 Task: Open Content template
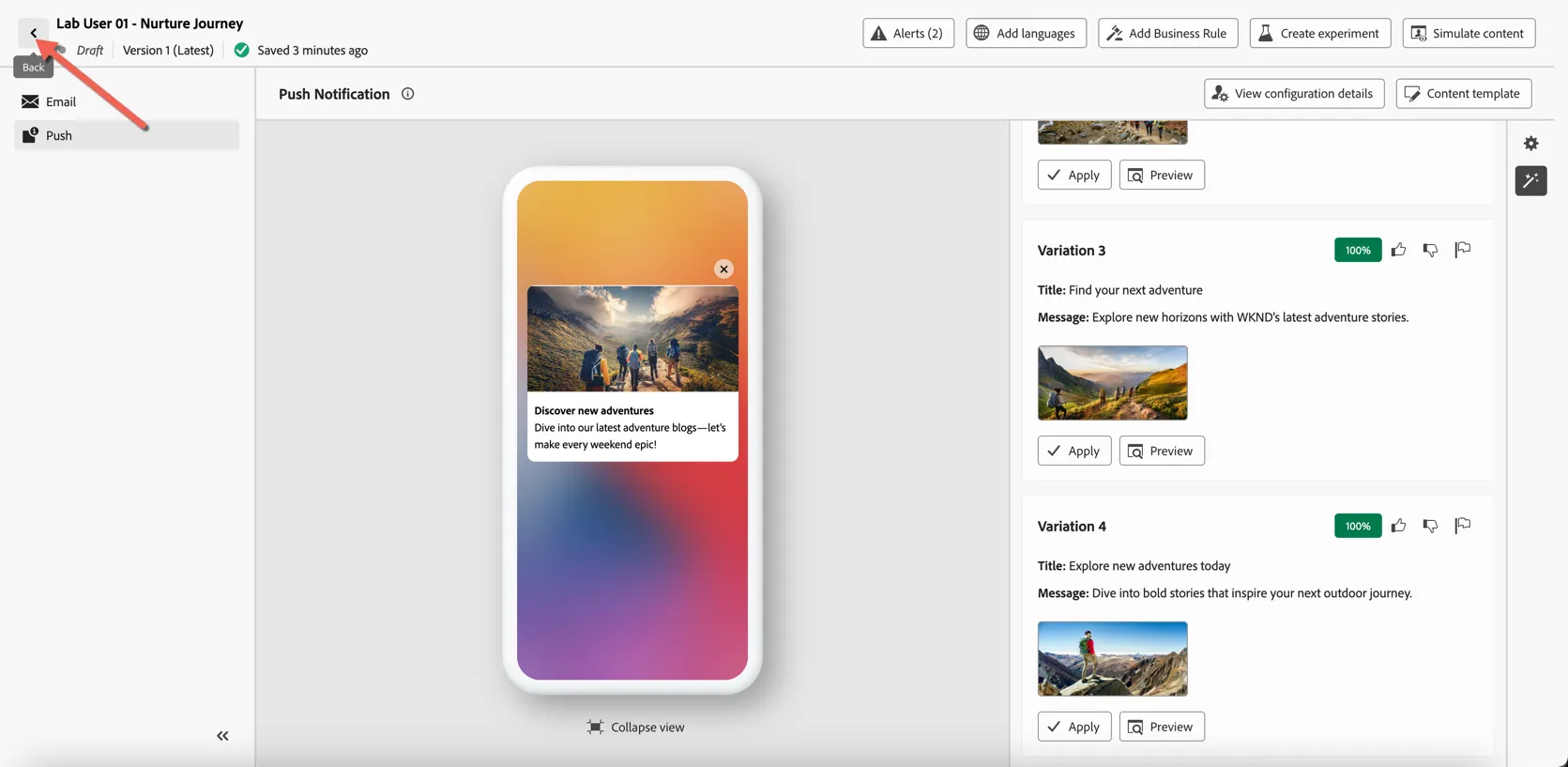[x=1464, y=94]
